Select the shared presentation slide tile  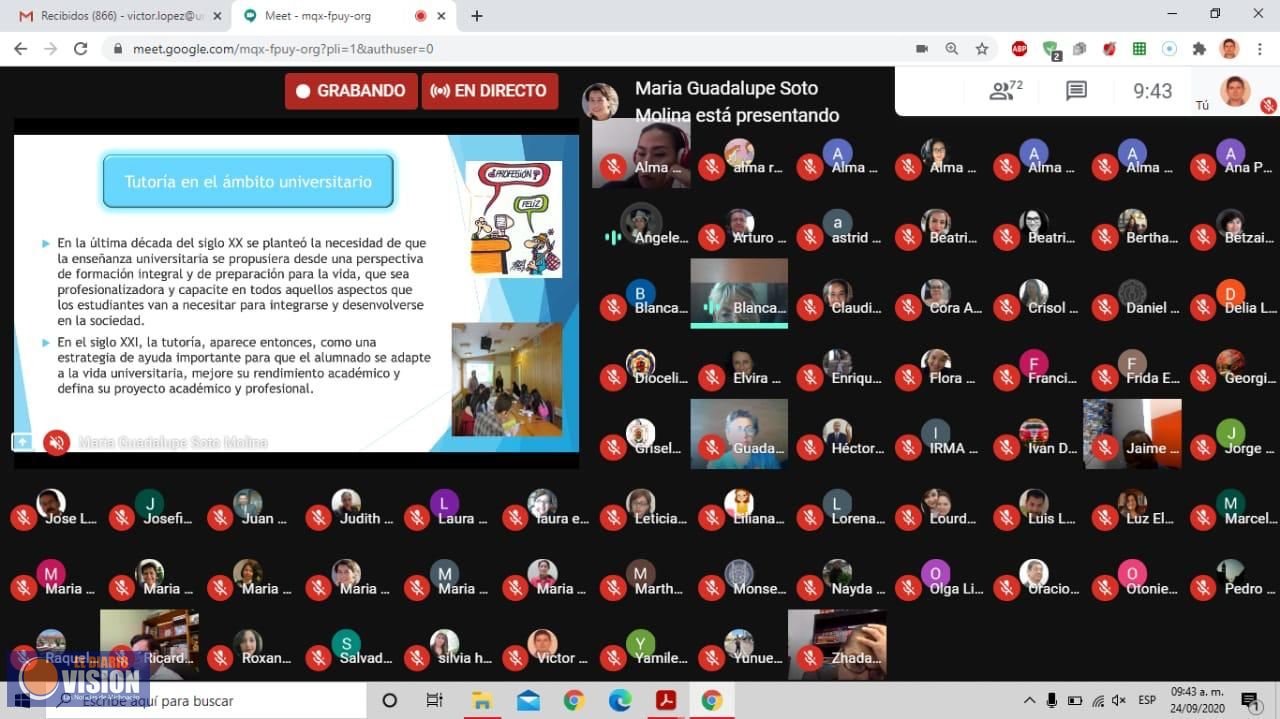tap(296, 294)
